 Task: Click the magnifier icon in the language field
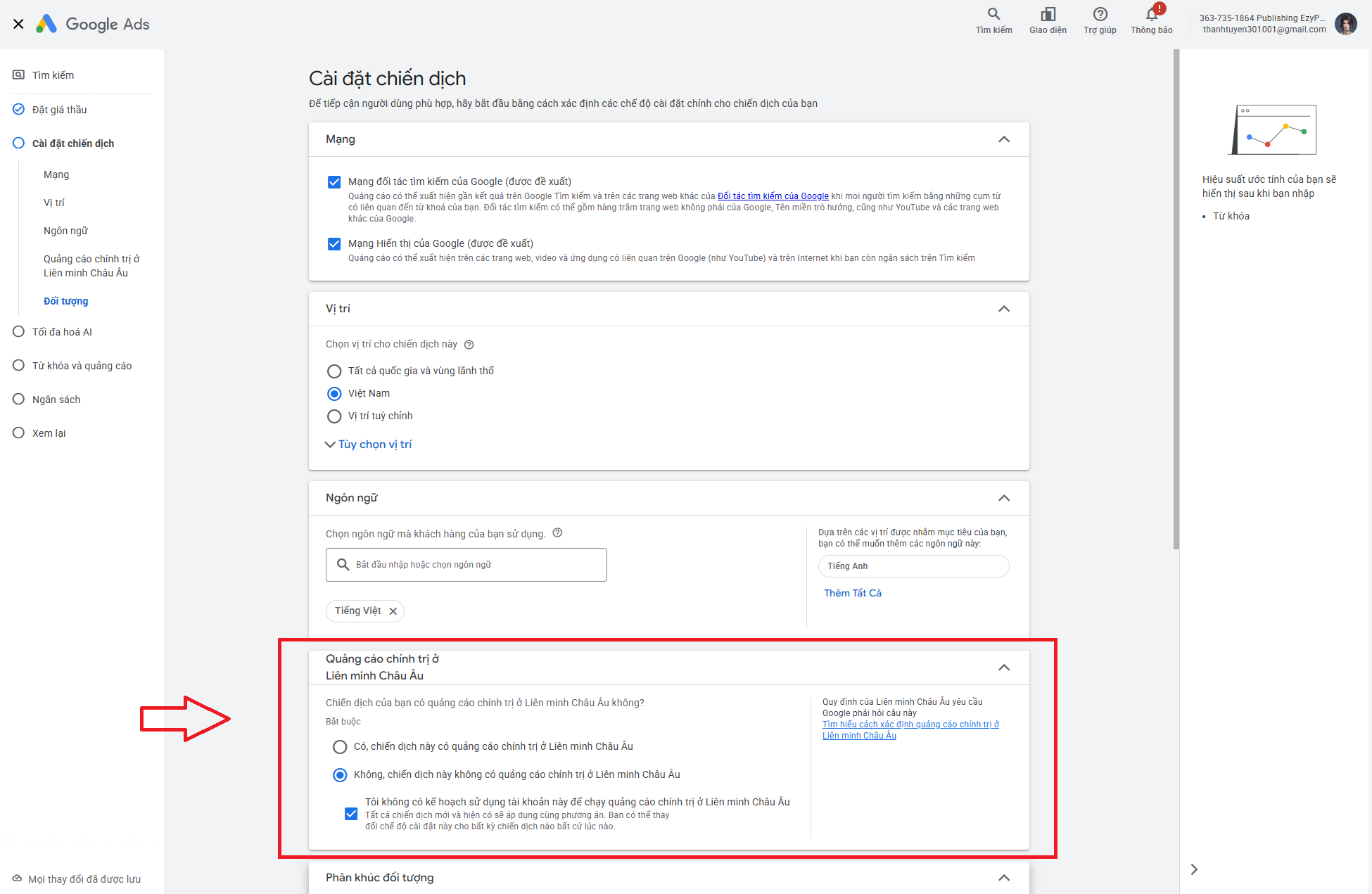pyautogui.click(x=343, y=565)
